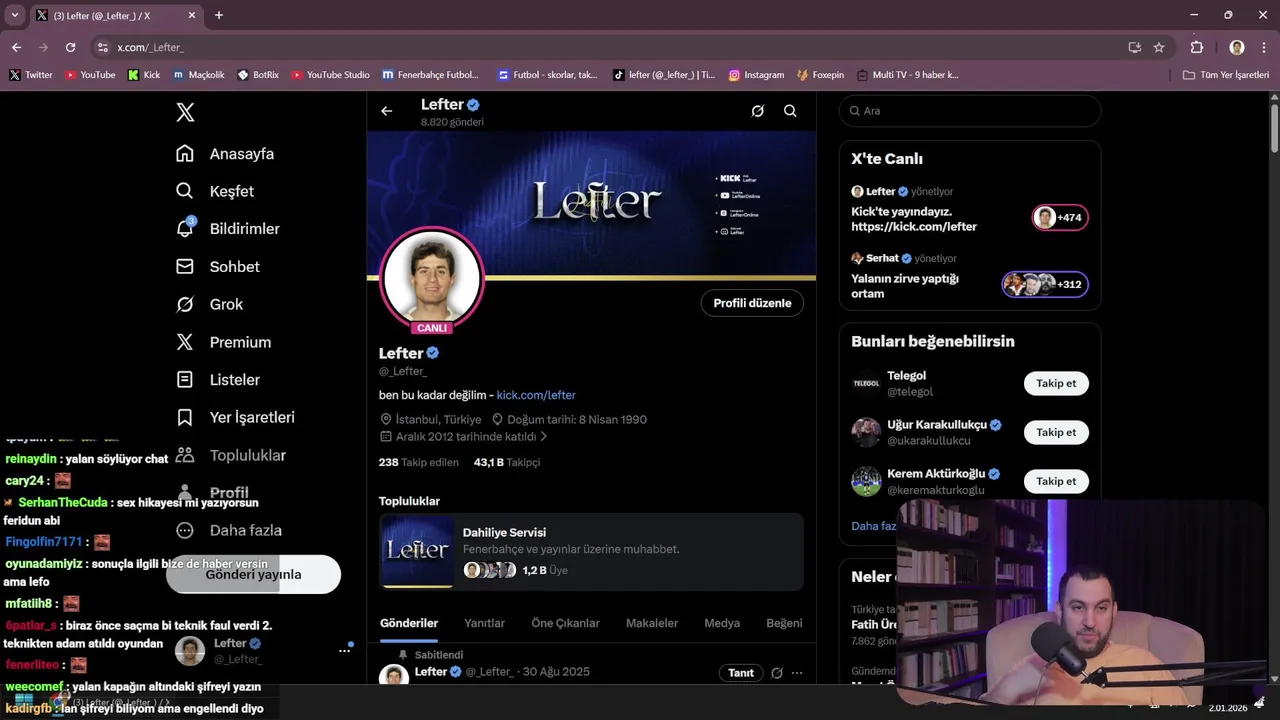Open the Lefter profile avatar

pos(432,279)
